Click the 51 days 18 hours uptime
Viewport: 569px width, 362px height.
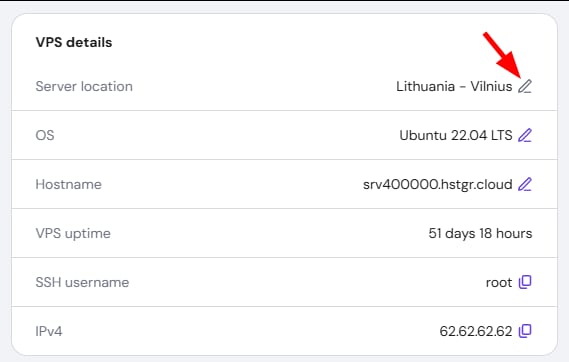point(480,233)
